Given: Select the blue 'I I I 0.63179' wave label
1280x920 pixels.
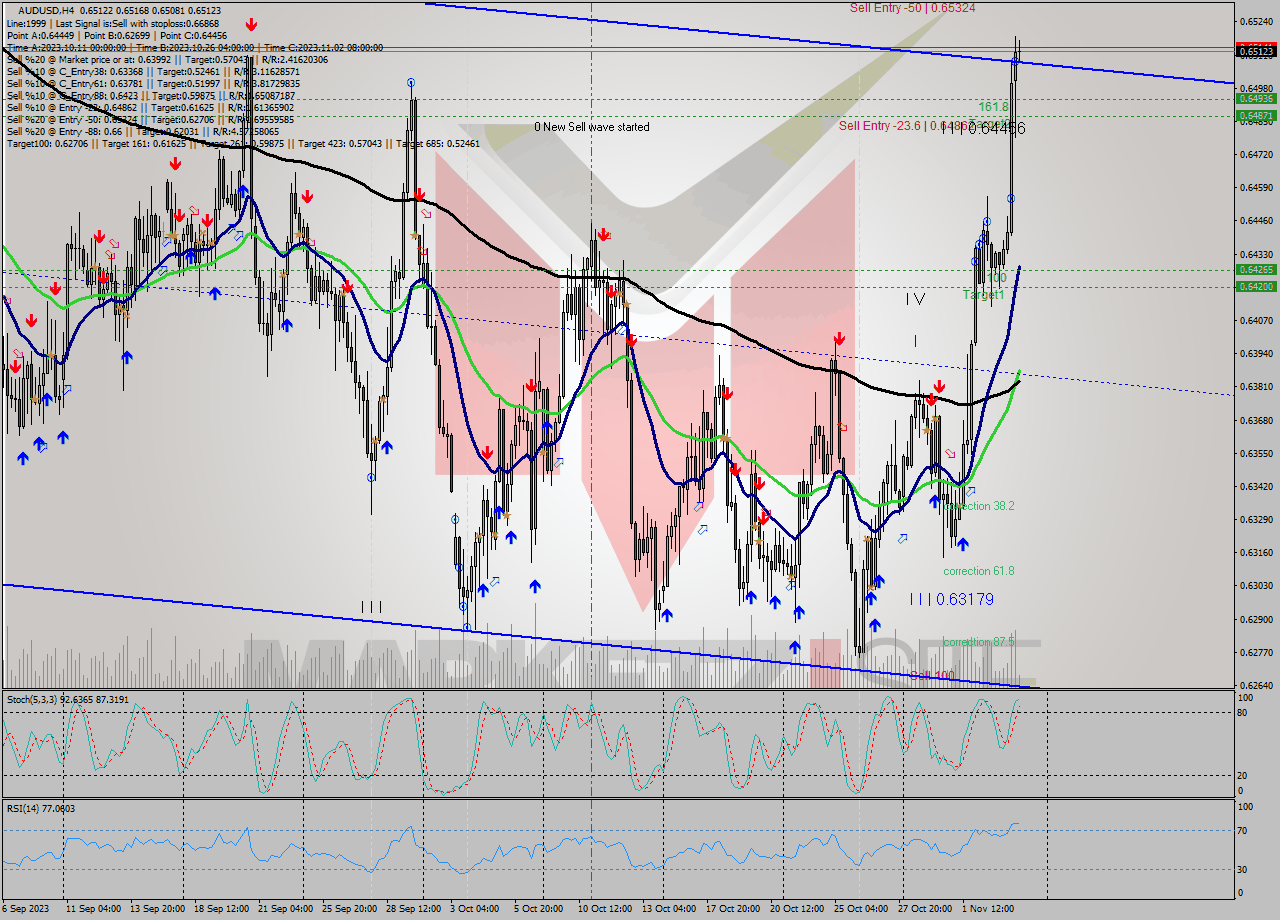Looking at the screenshot, I should [x=952, y=599].
